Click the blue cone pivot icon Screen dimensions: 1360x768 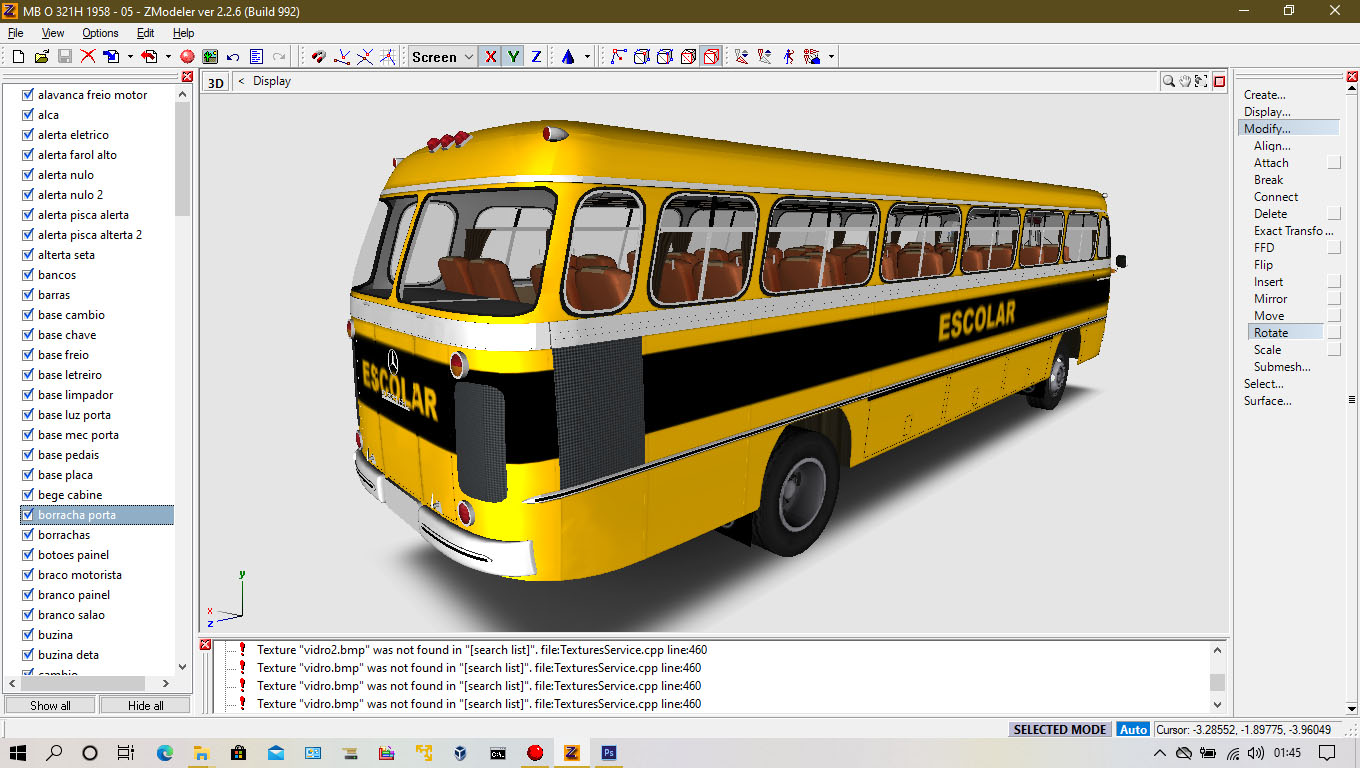pyautogui.click(x=568, y=57)
